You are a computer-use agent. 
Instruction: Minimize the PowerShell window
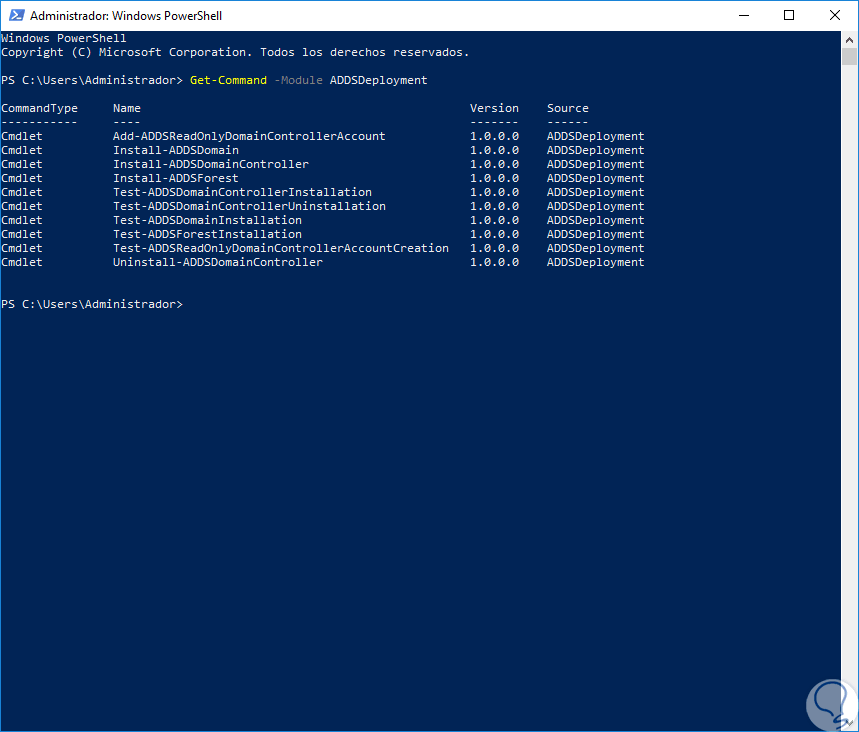click(x=743, y=15)
